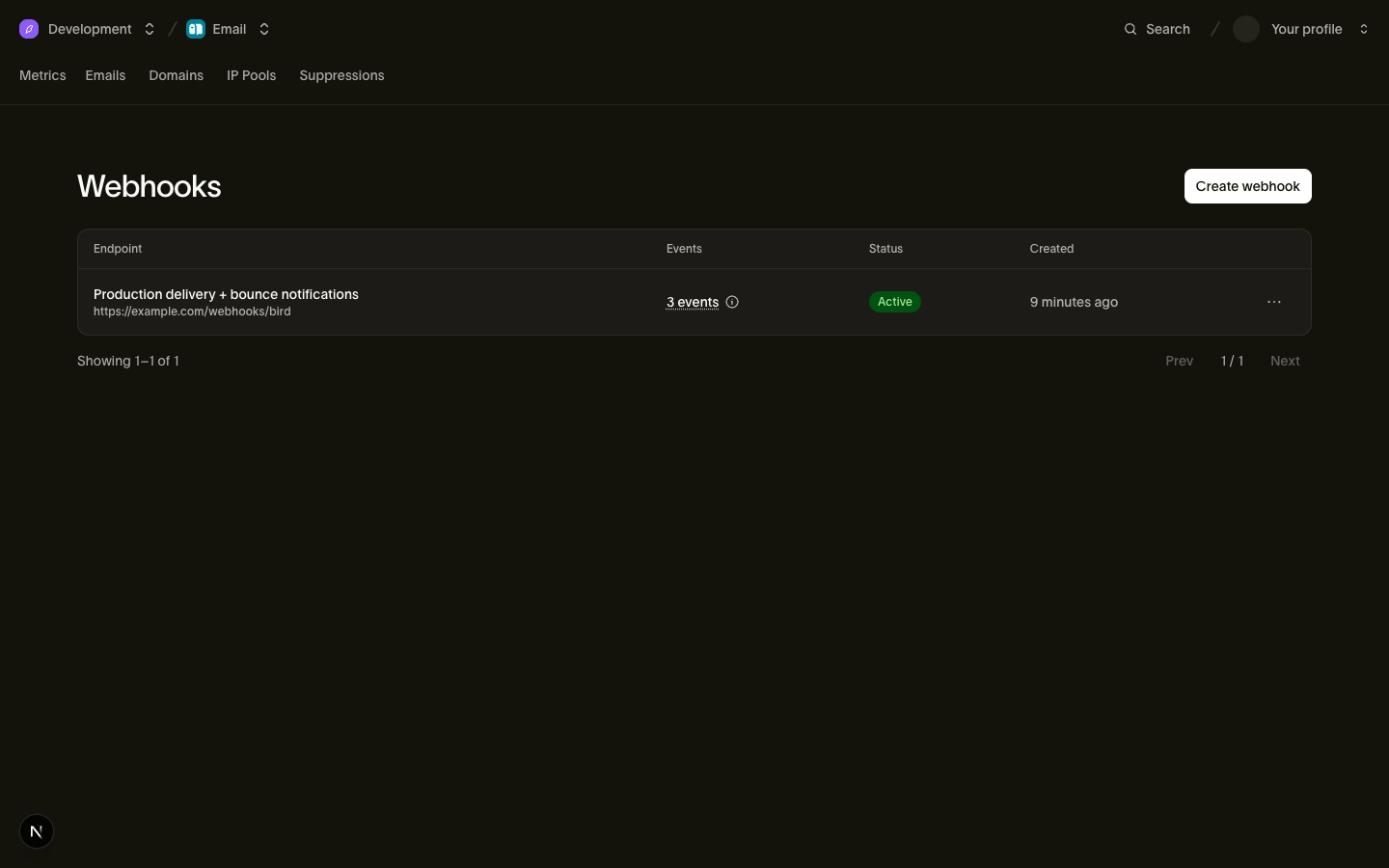
Task: Go to the Metrics tab
Action: coord(42,75)
